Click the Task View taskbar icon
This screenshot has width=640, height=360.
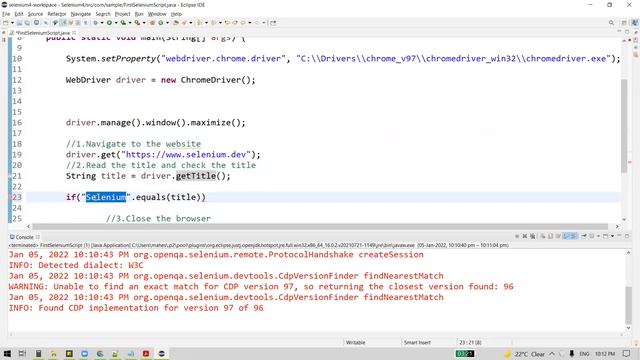coord(22,353)
